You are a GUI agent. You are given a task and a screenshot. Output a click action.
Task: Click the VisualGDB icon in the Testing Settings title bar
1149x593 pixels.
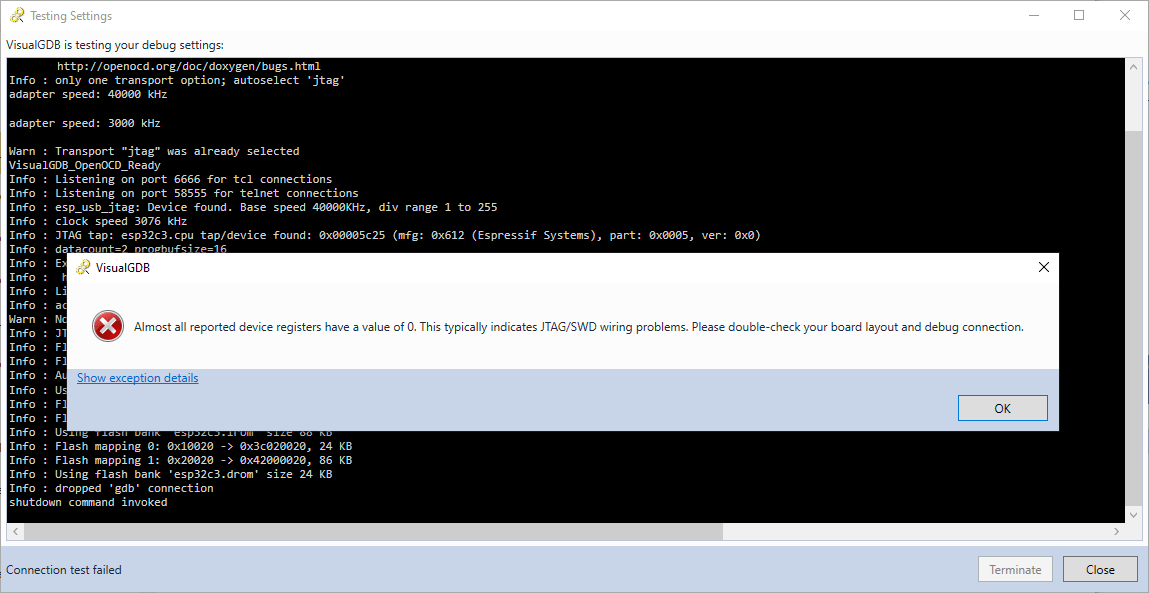click(x=18, y=15)
